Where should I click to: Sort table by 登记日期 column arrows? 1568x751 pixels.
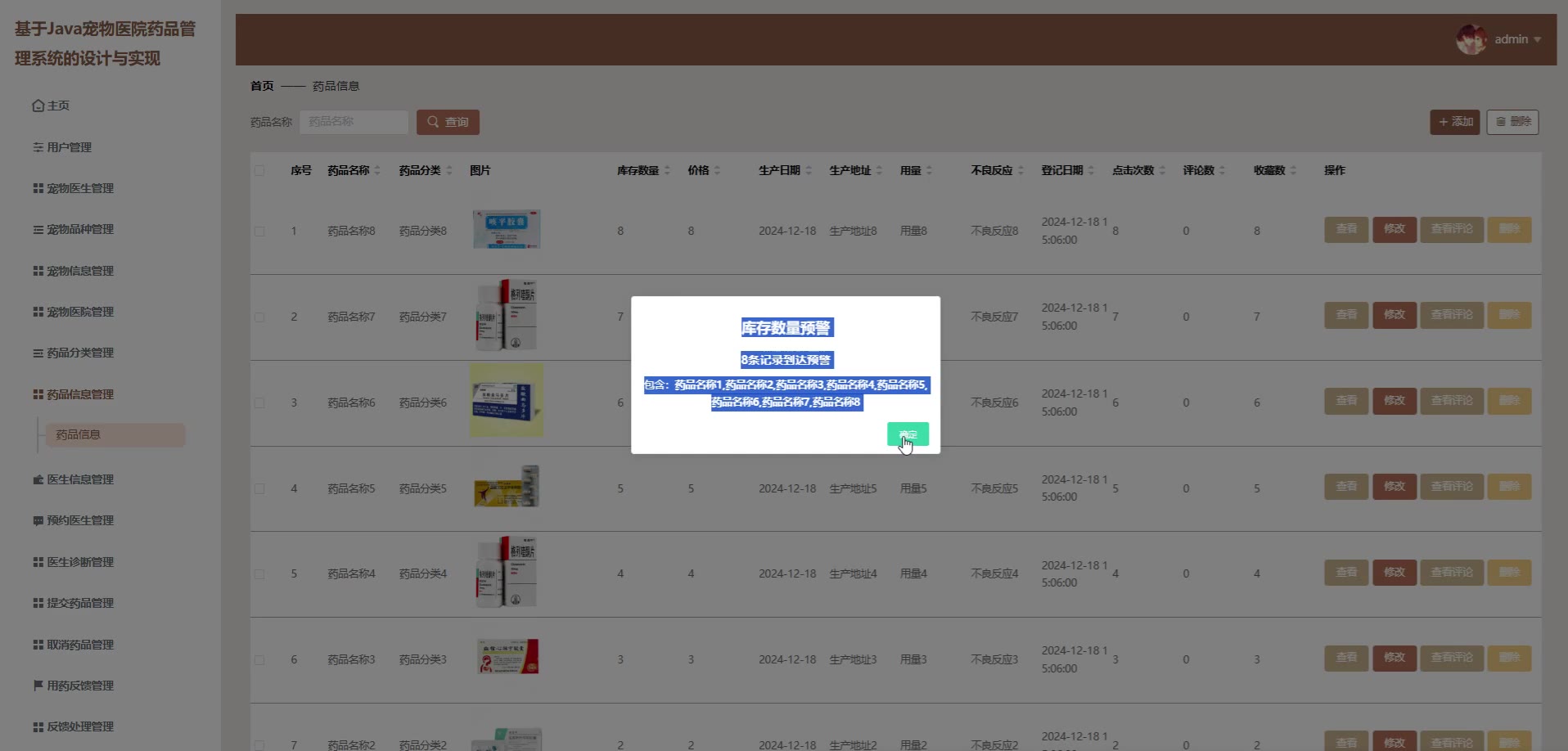(x=1091, y=170)
